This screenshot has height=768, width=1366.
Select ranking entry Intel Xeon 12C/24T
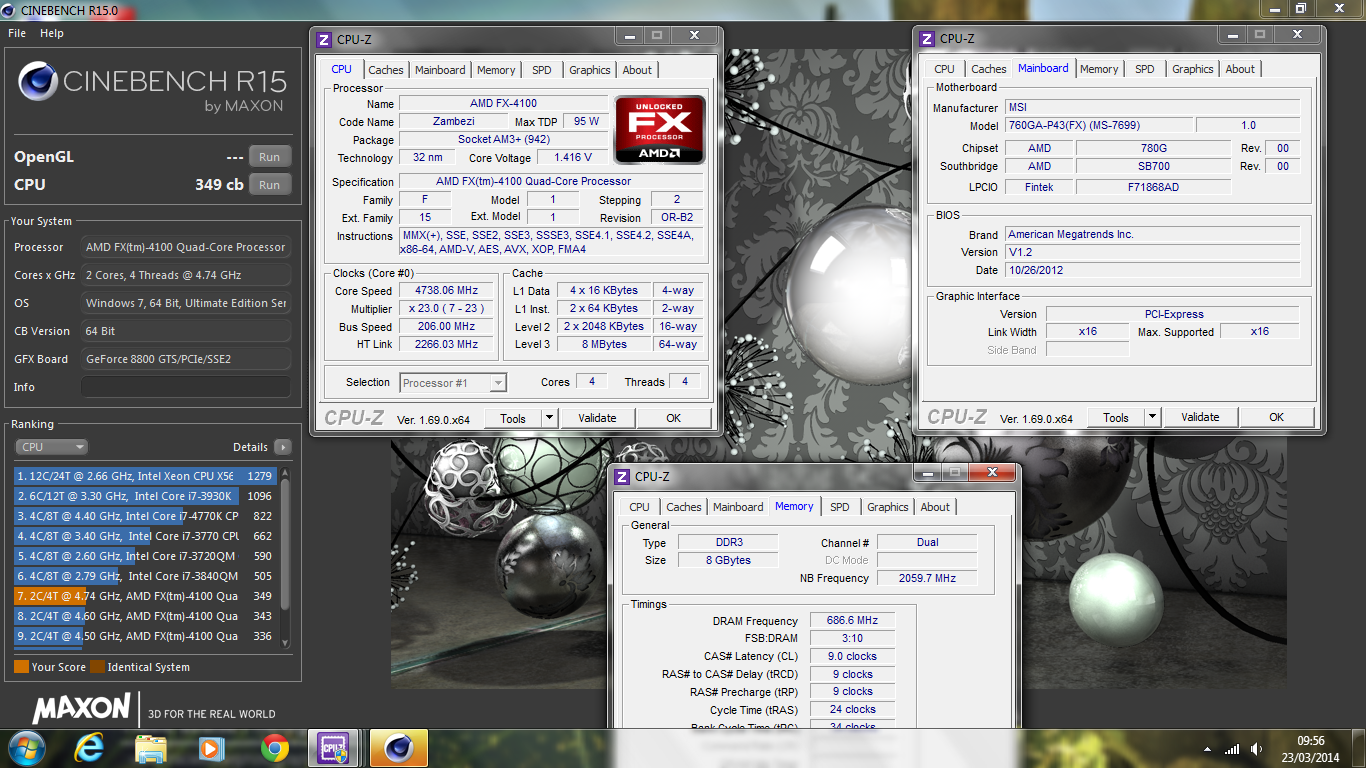(x=145, y=476)
